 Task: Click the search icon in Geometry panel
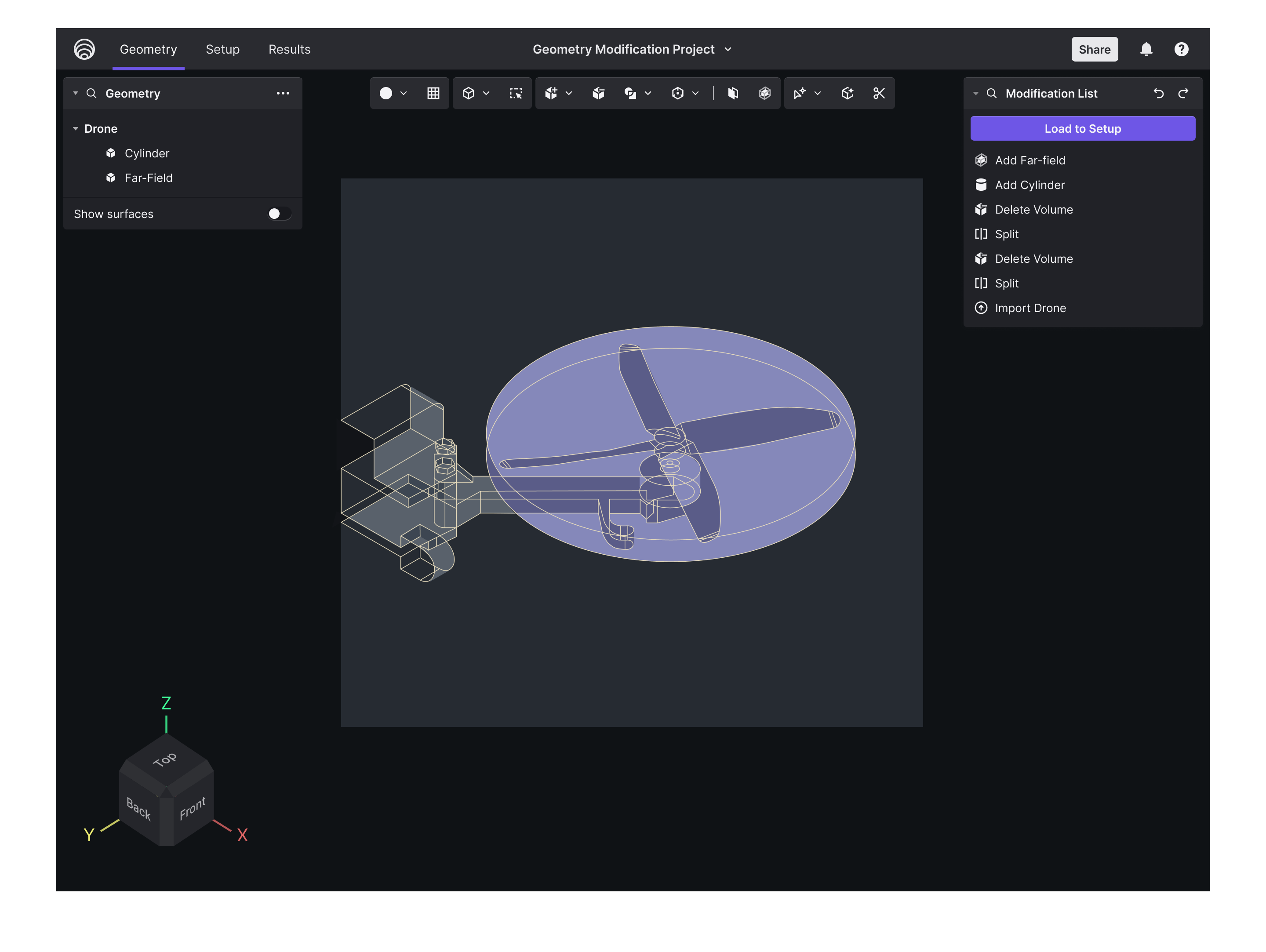[91, 93]
